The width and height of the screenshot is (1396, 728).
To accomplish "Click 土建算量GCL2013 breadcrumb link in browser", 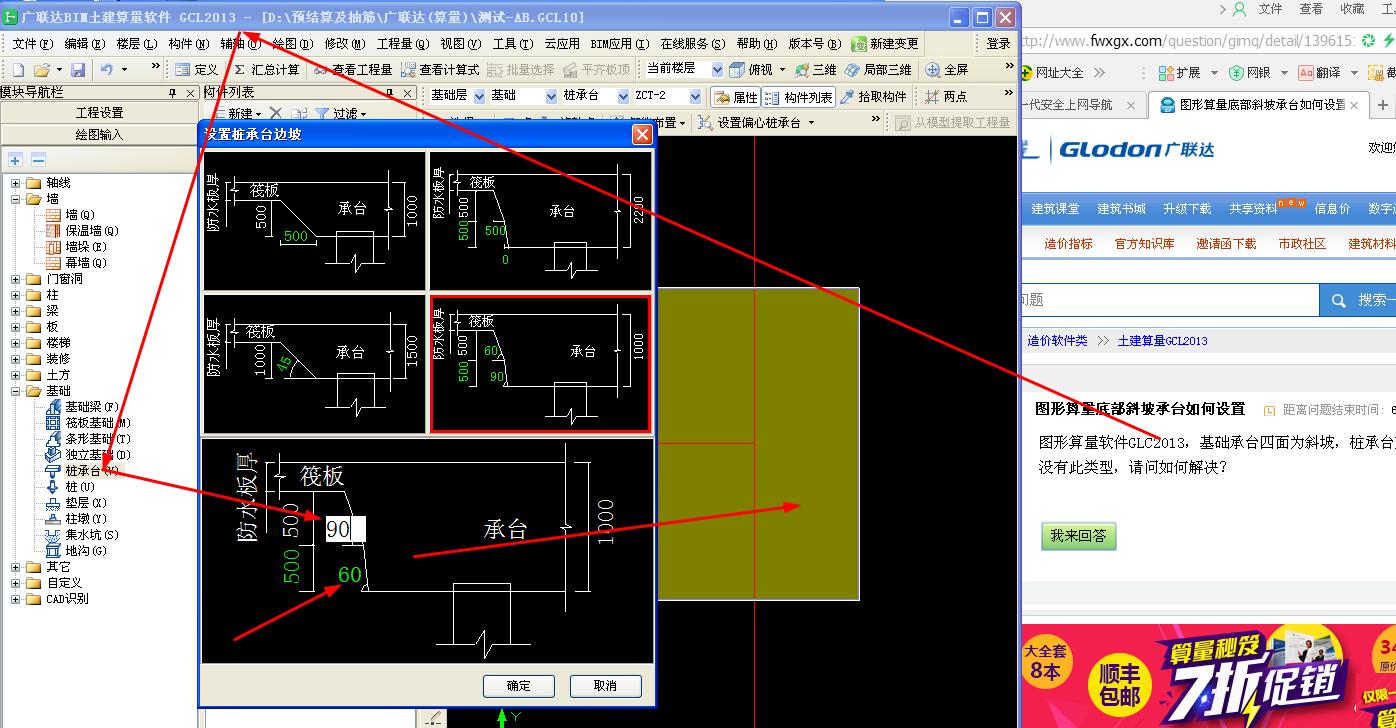I will point(1162,341).
